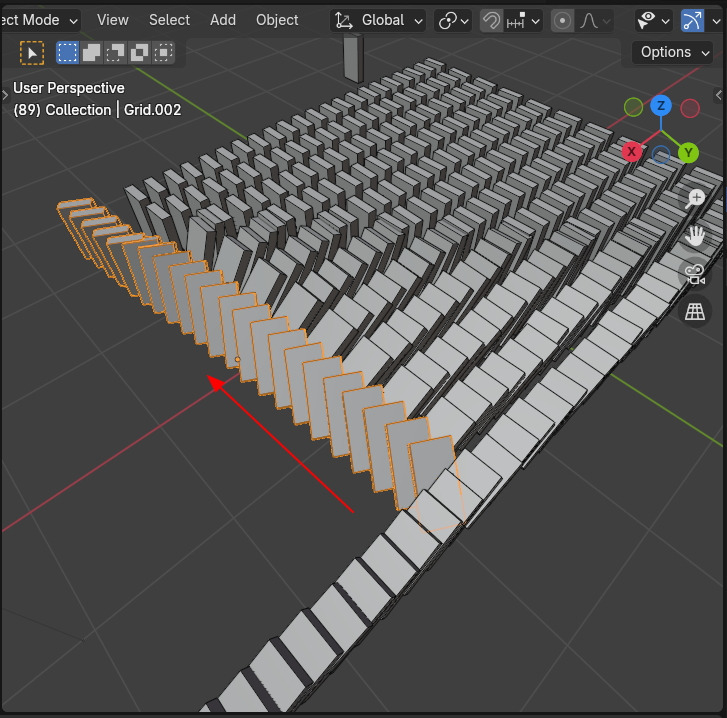The width and height of the screenshot is (727, 718).
Task: Open the pivot point dropdown
Action: 453,21
